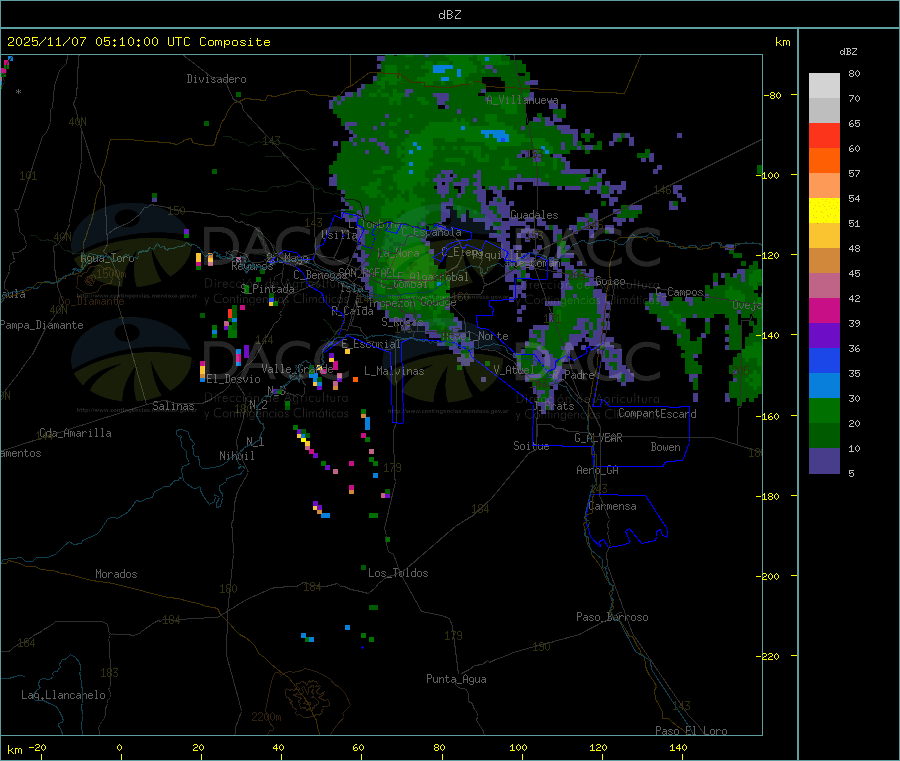The height and width of the screenshot is (761, 900).
Task: Click the Nihuil map label
Action: [x=236, y=456]
